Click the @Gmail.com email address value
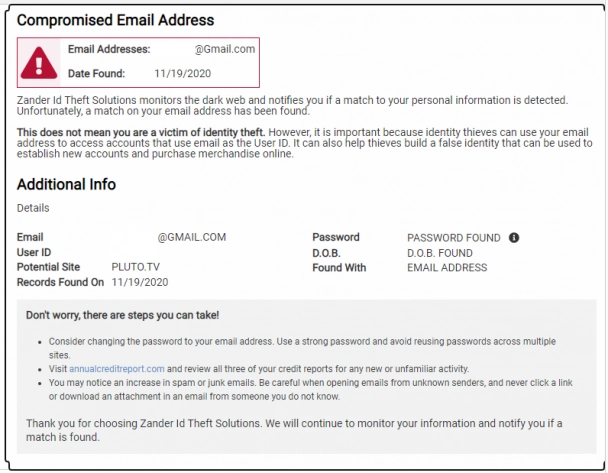Image resolution: width=608 pixels, height=473 pixels. click(x=225, y=49)
